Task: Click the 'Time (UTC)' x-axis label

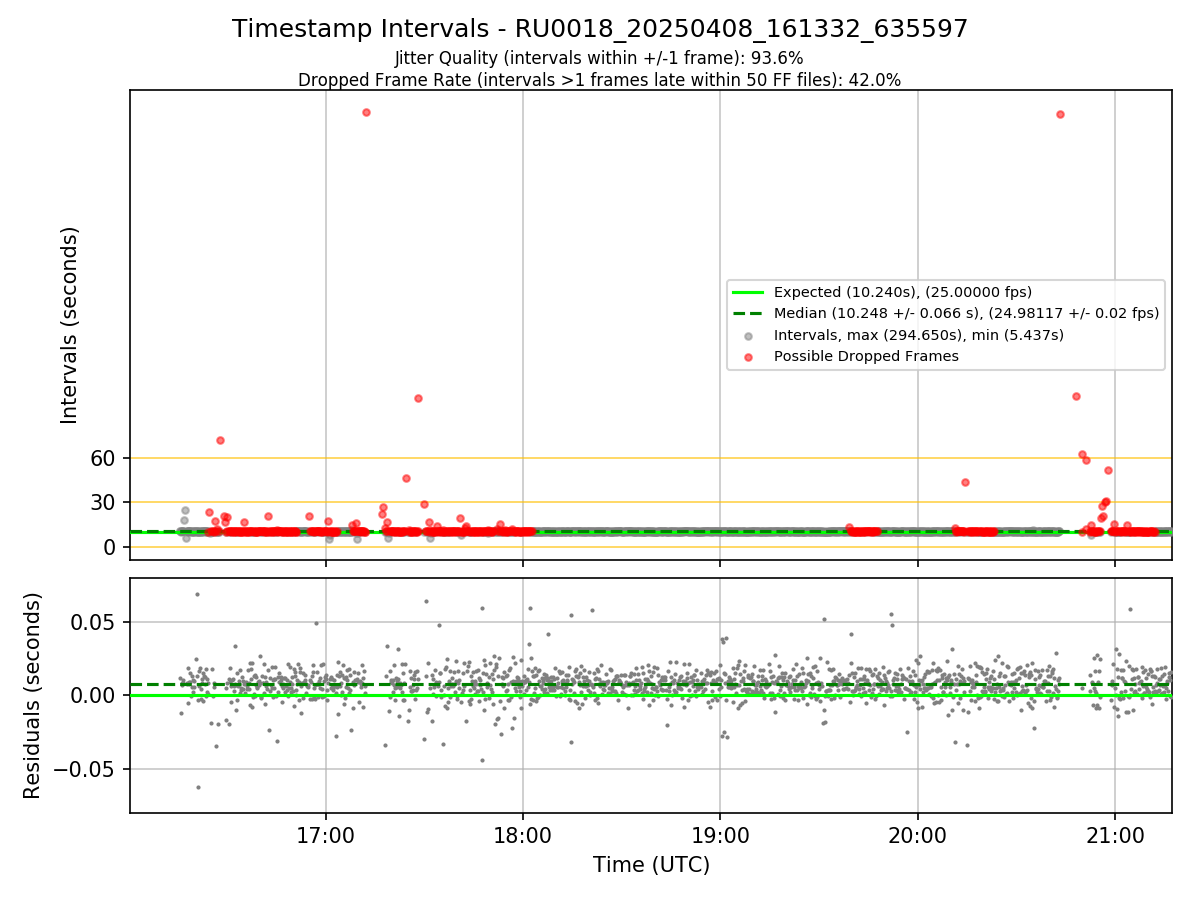Action: tap(651, 865)
